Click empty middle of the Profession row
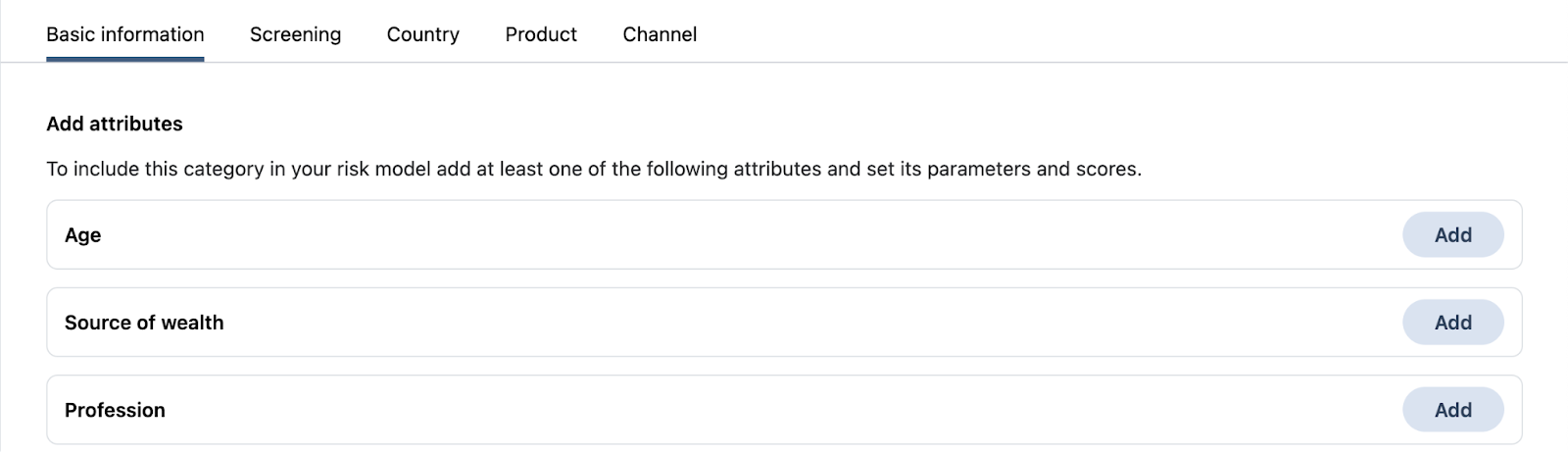Viewport: 1568px width, 452px height. [784, 410]
